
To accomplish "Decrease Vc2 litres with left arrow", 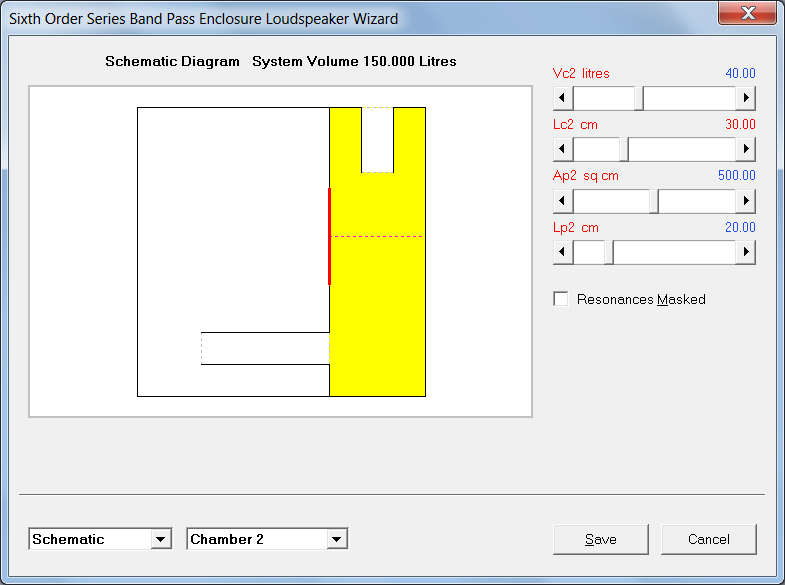I will click(x=563, y=98).
